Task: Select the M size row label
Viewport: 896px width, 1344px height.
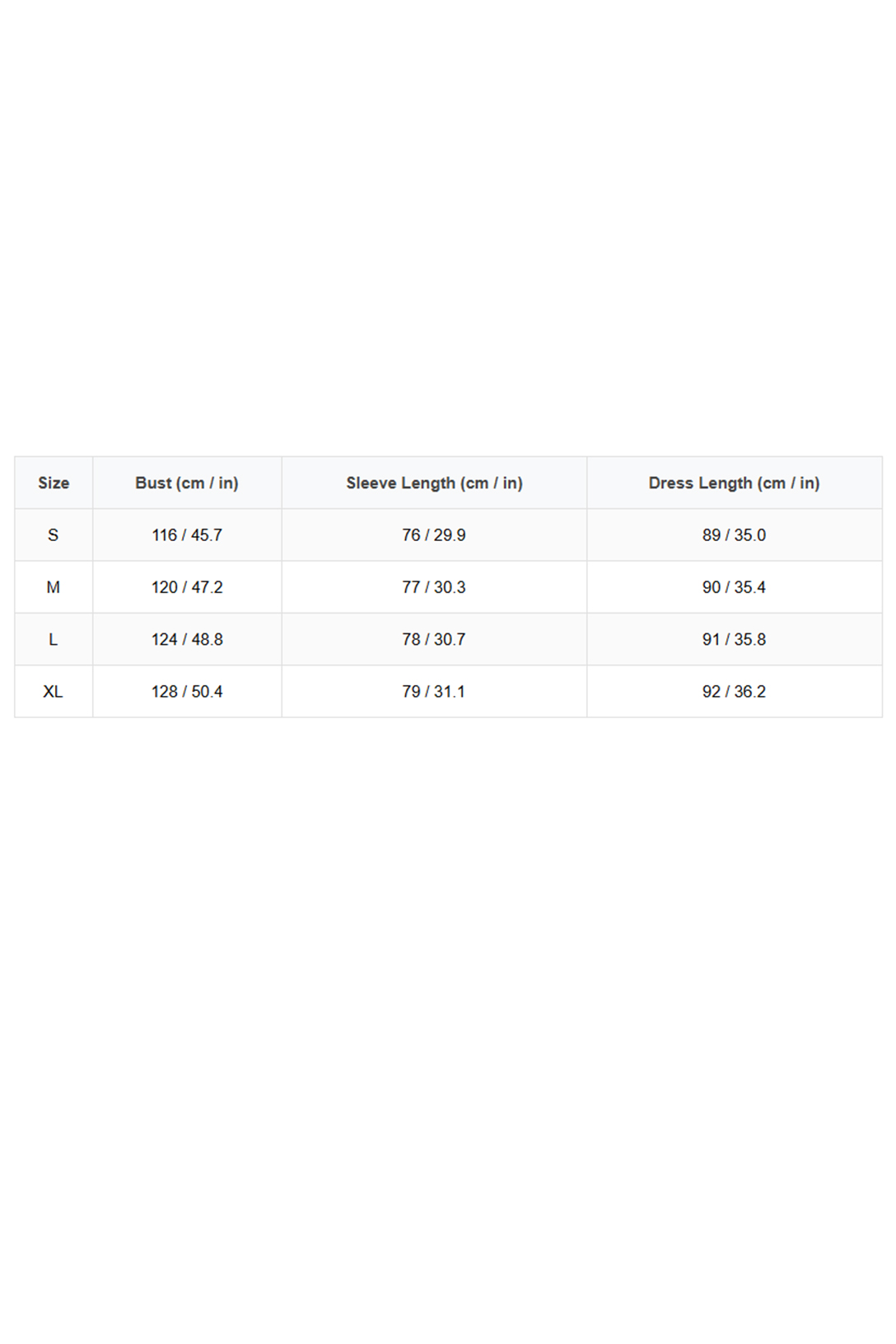Action: 54,587
